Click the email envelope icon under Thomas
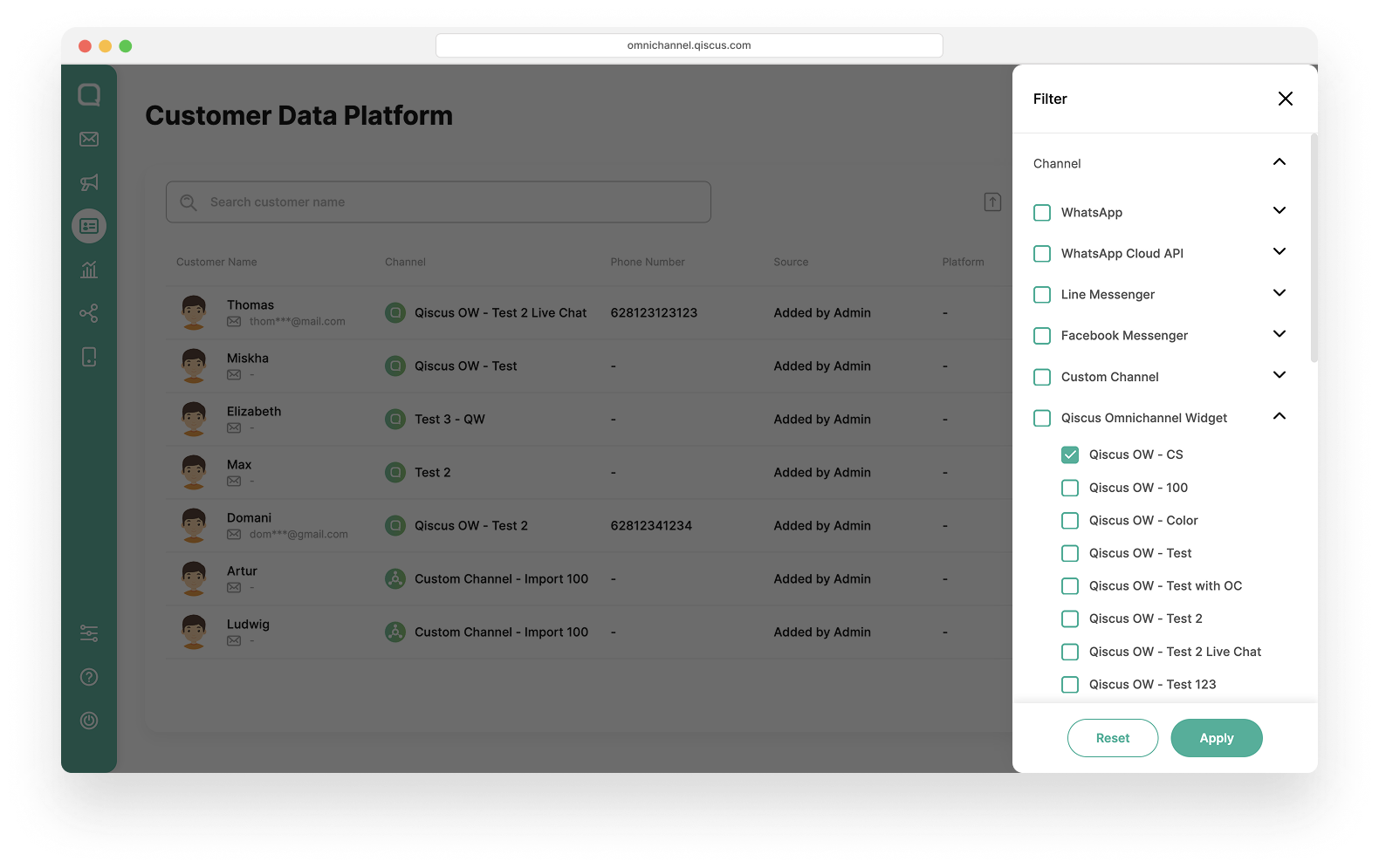The image size is (1379, 868). click(x=234, y=322)
